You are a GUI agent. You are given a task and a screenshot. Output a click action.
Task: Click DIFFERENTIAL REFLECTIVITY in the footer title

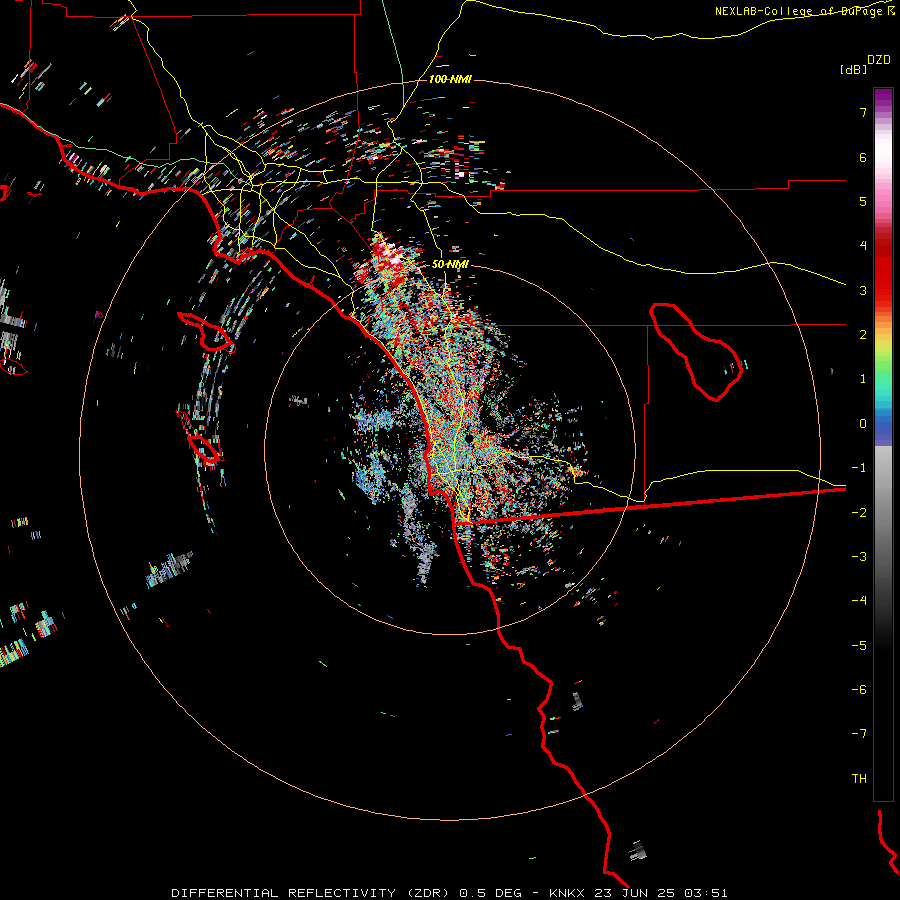click(x=284, y=893)
